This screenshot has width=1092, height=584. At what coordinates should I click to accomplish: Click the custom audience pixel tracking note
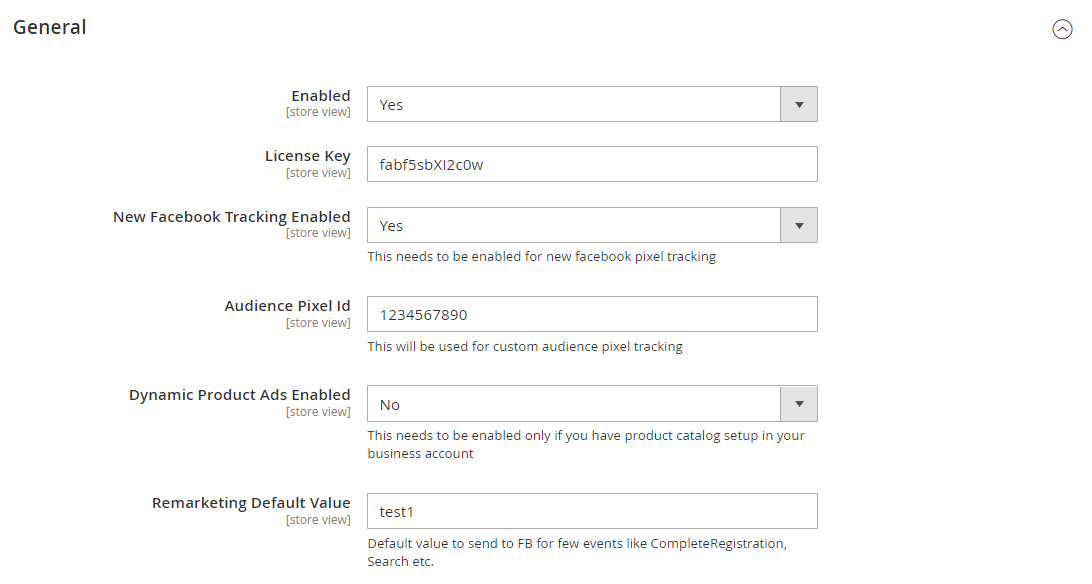pos(525,347)
